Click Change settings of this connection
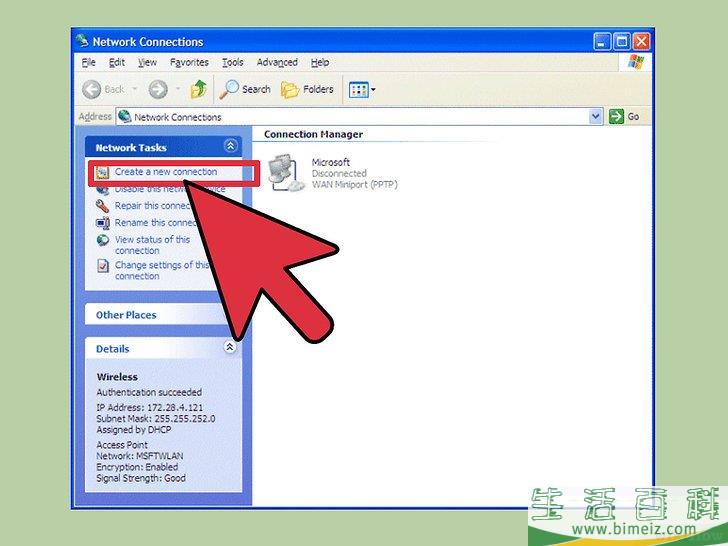Screen dimensions: 728x546 (x=162, y=270)
